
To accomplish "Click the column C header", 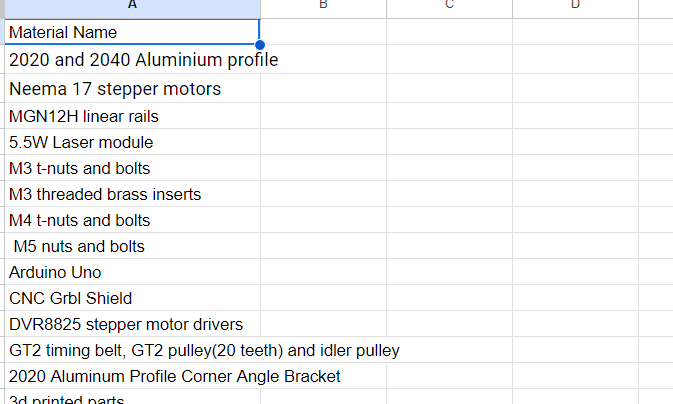I will coord(449,6).
